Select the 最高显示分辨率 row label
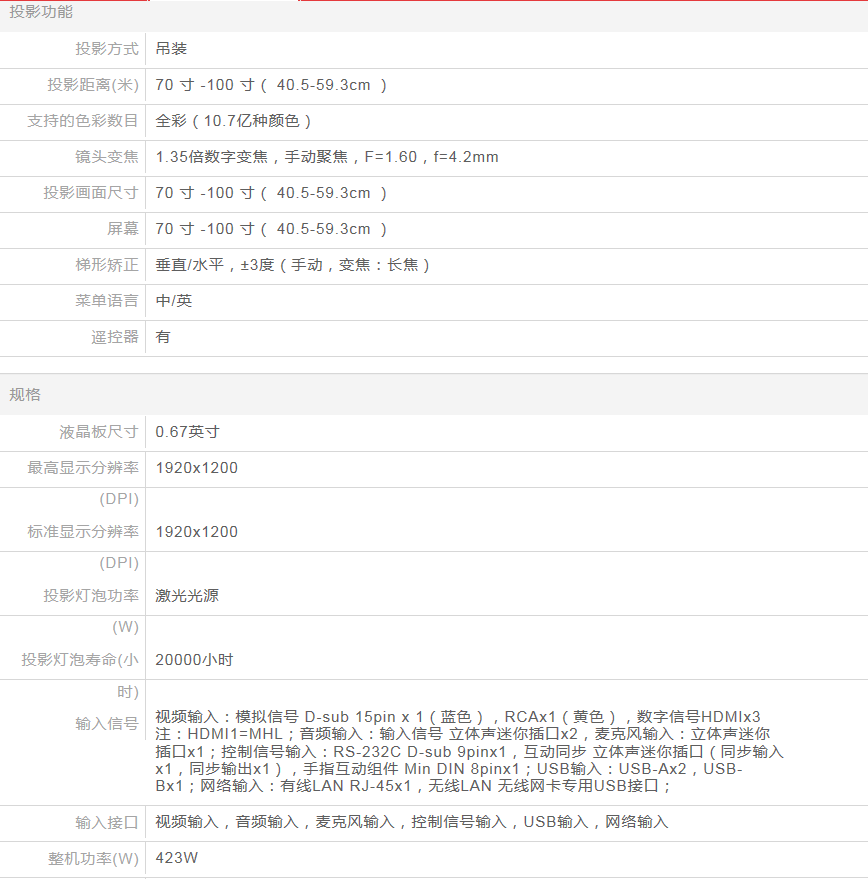This screenshot has width=868, height=879. [83, 468]
